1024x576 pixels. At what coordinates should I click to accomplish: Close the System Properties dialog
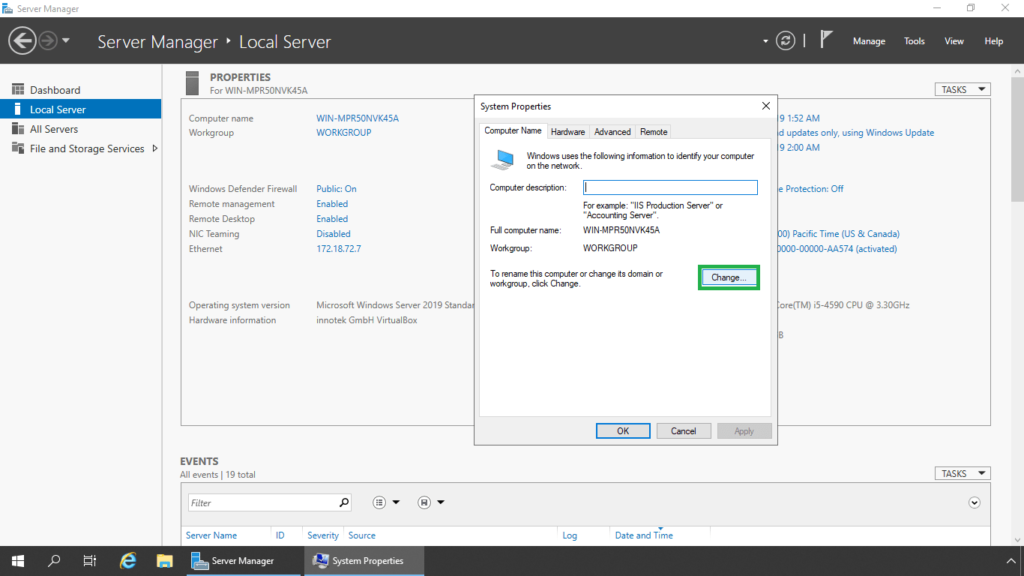765,106
